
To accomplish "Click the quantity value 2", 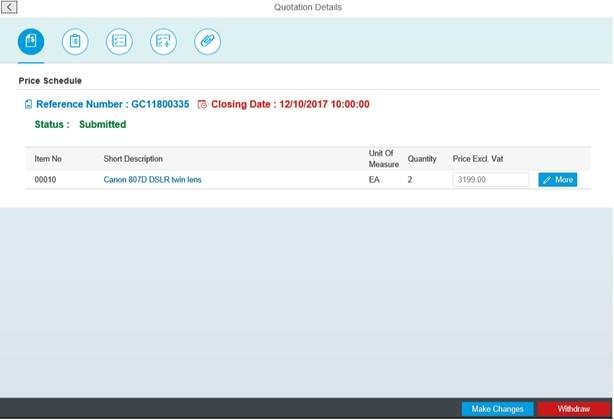I will pyautogui.click(x=410, y=180).
